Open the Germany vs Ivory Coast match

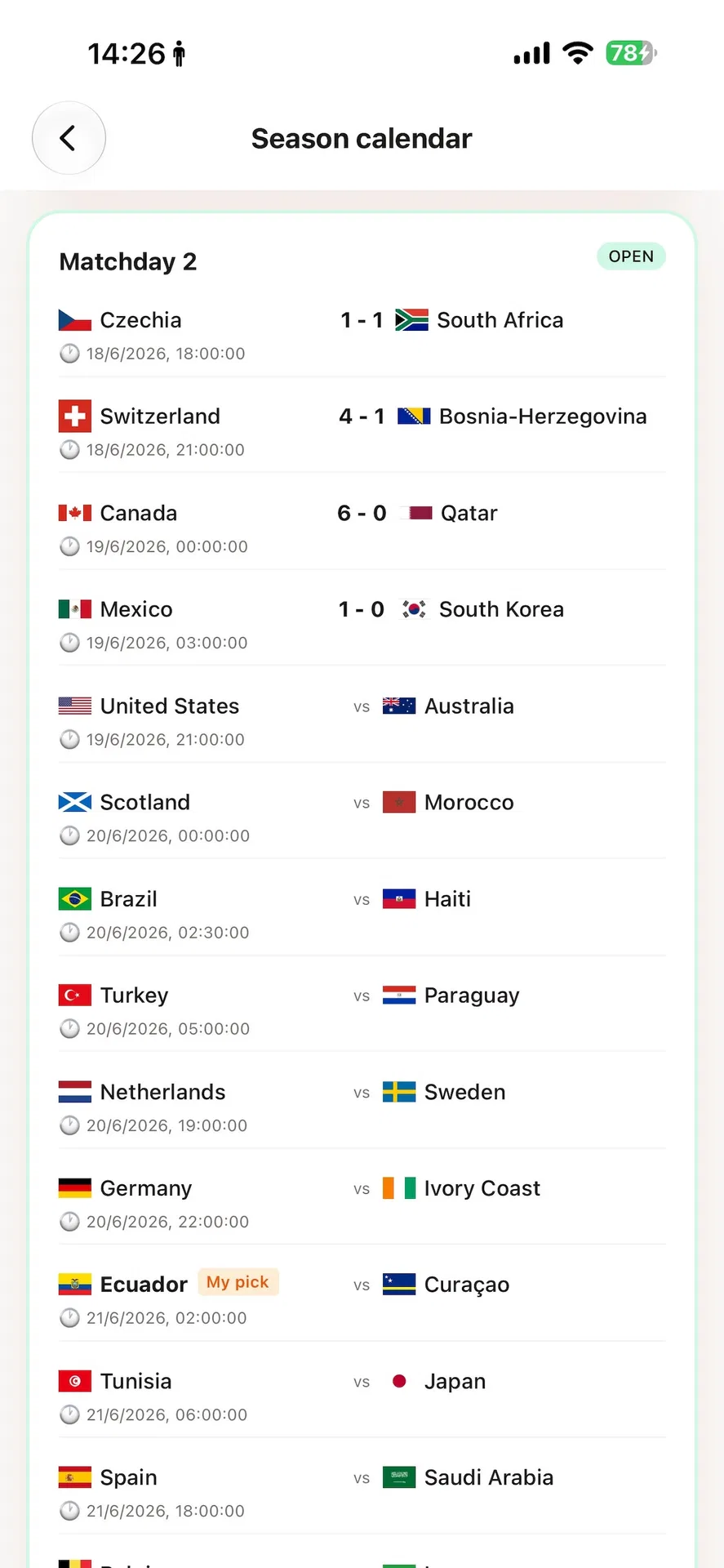362,1196
